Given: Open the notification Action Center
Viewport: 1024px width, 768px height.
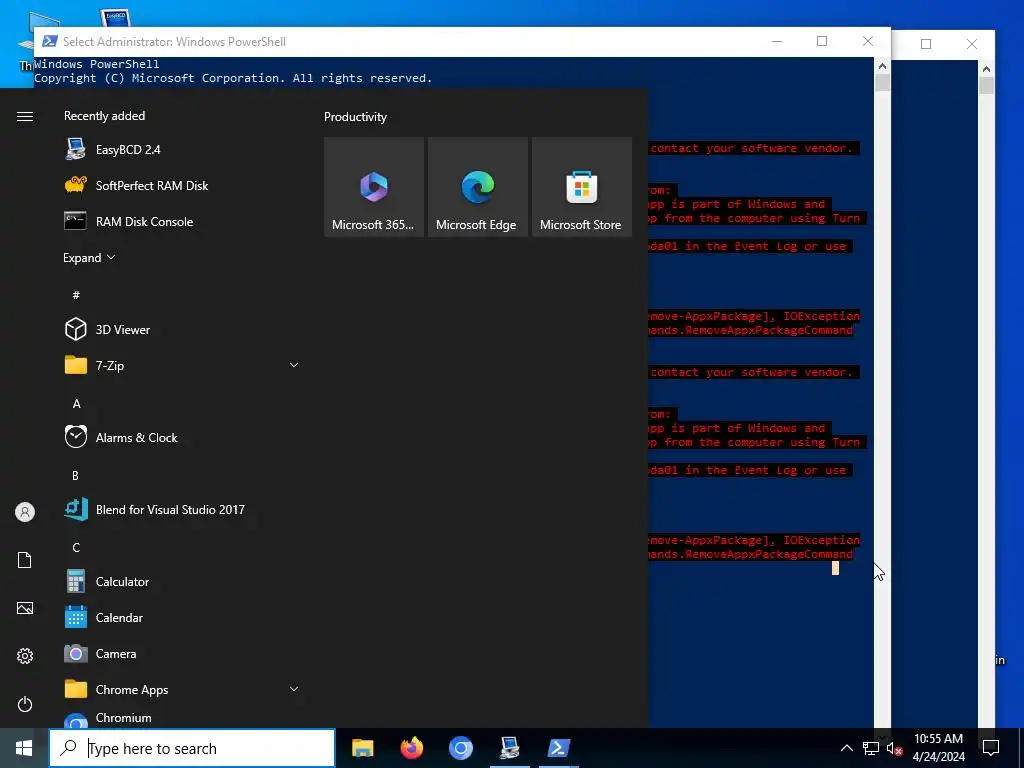Looking at the screenshot, I should 991,748.
